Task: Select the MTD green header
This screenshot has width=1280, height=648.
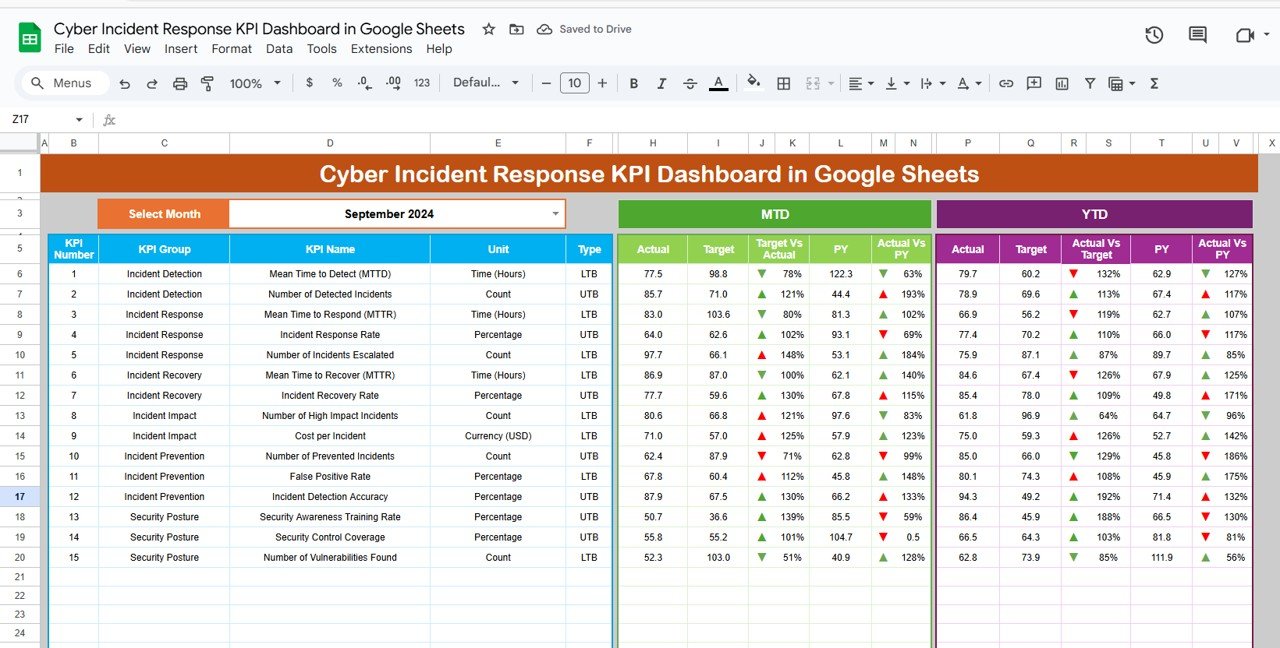Action: (x=775, y=214)
